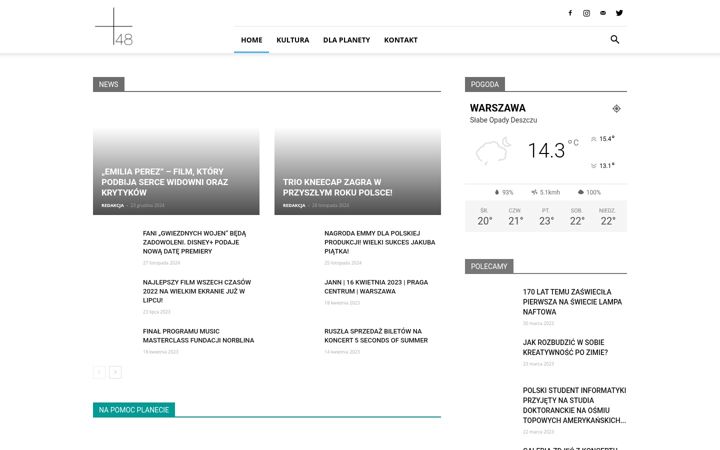This screenshot has width=720, height=450.
Task: Open the Gwiezdnych Wojen Disney+ article
Action: pyautogui.click(x=194, y=242)
